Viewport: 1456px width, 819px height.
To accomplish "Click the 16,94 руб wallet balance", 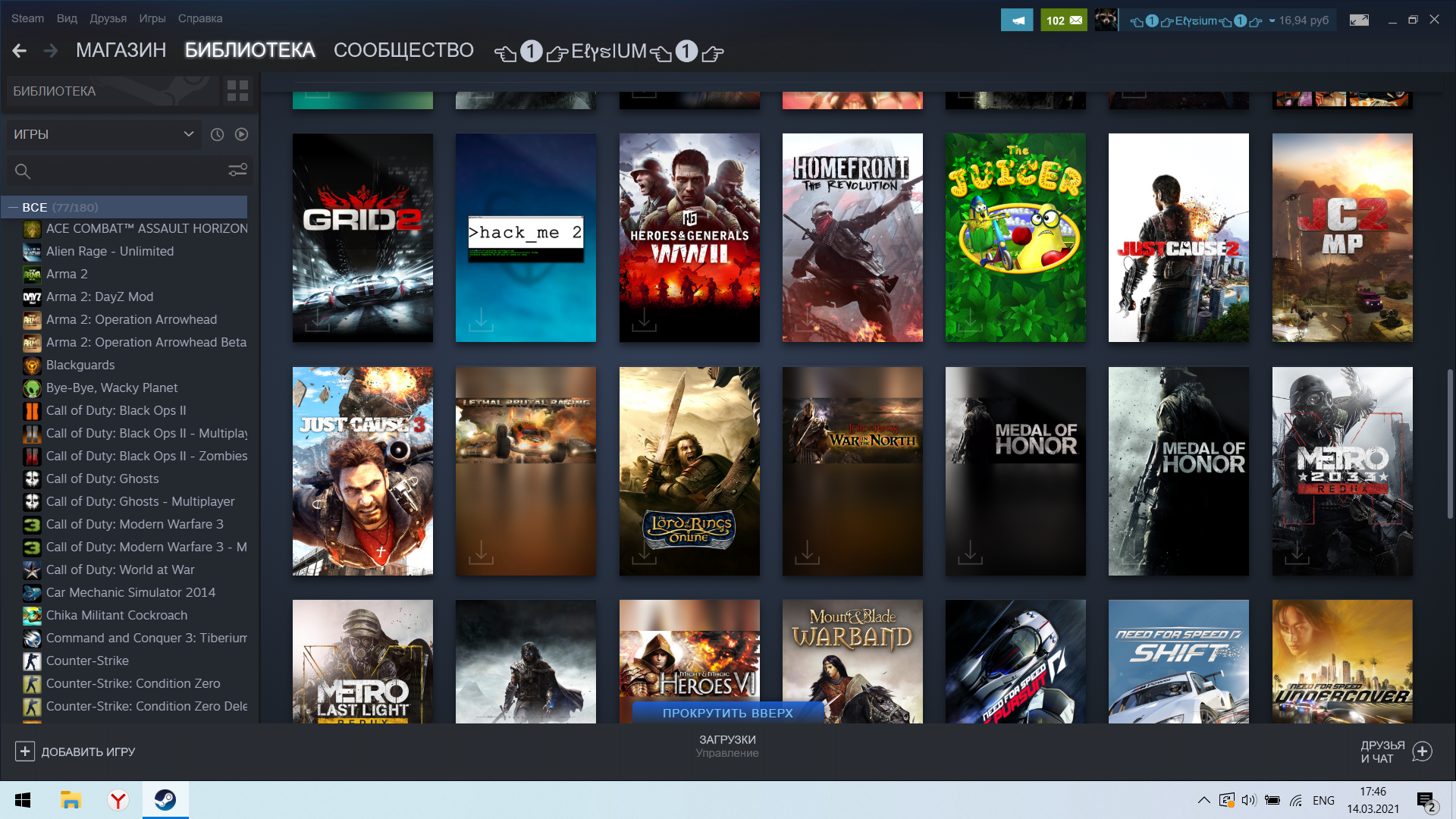I will click(1304, 20).
